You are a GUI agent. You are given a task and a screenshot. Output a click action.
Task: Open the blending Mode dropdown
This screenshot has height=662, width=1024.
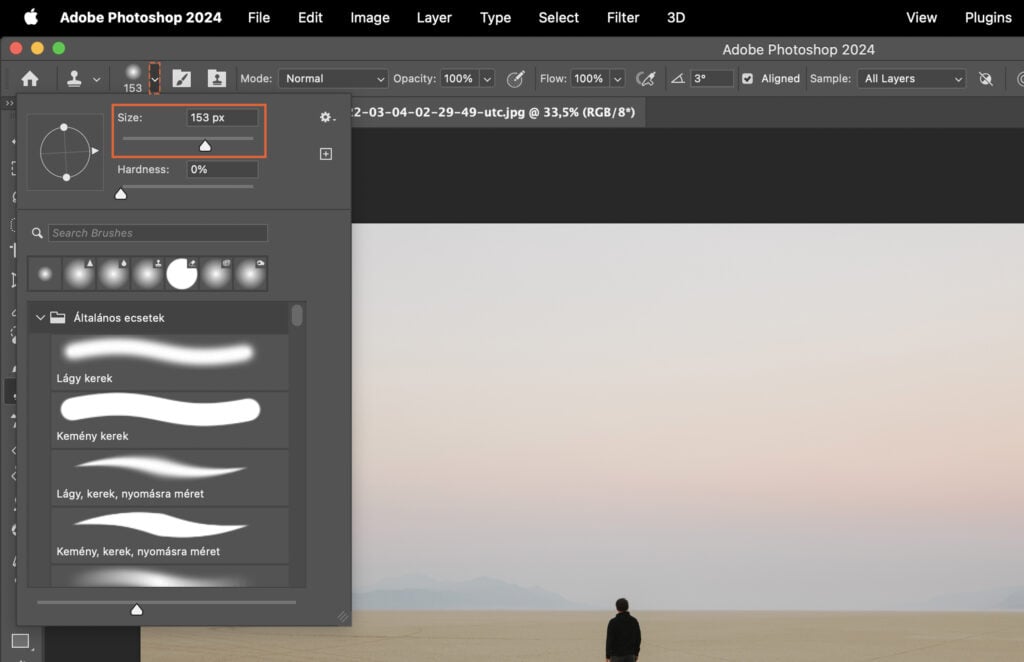pyautogui.click(x=333, y=78)
